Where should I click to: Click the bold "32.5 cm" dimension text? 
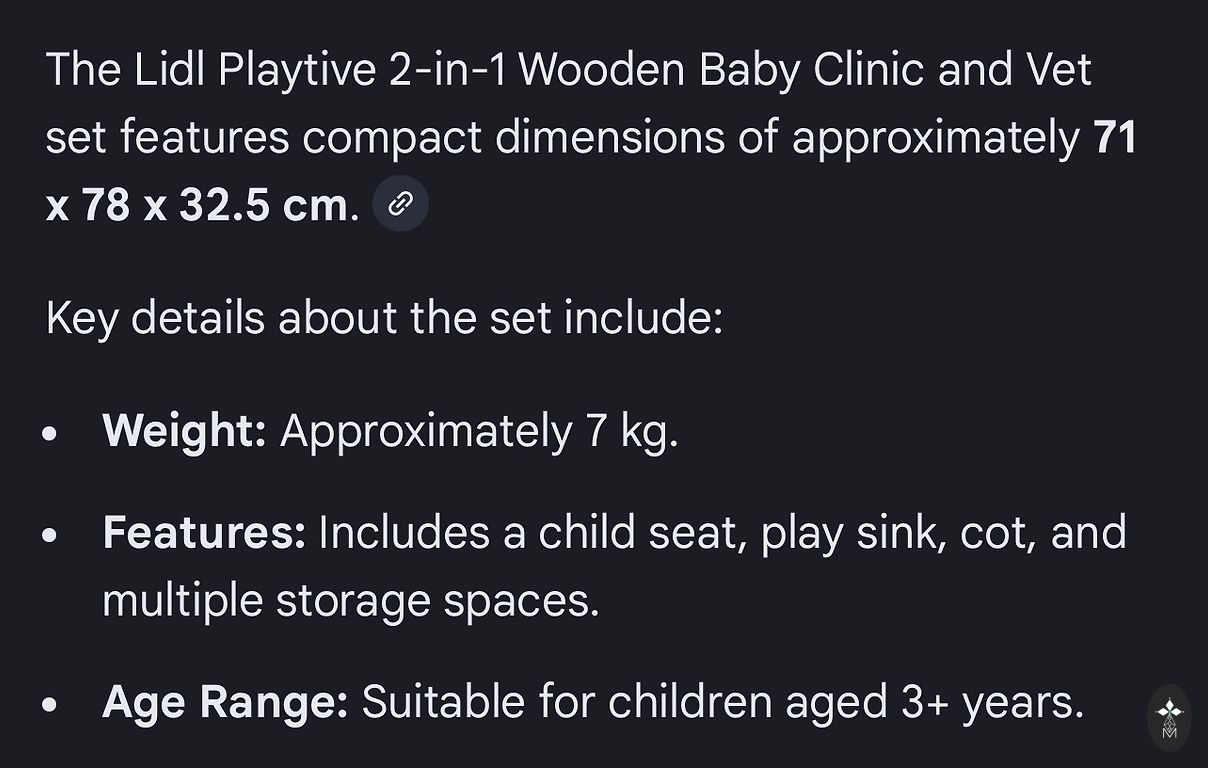pyautogui.click(x=264, y=205)
